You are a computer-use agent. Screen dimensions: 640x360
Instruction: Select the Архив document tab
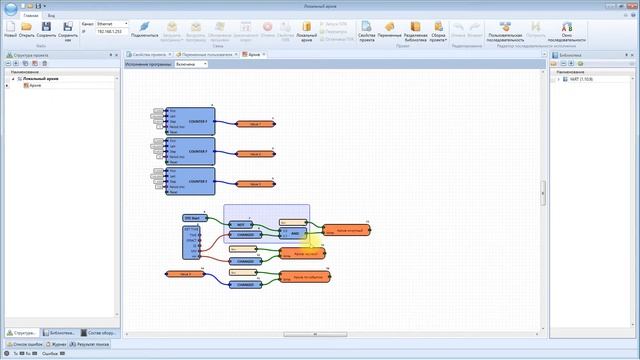254,54
